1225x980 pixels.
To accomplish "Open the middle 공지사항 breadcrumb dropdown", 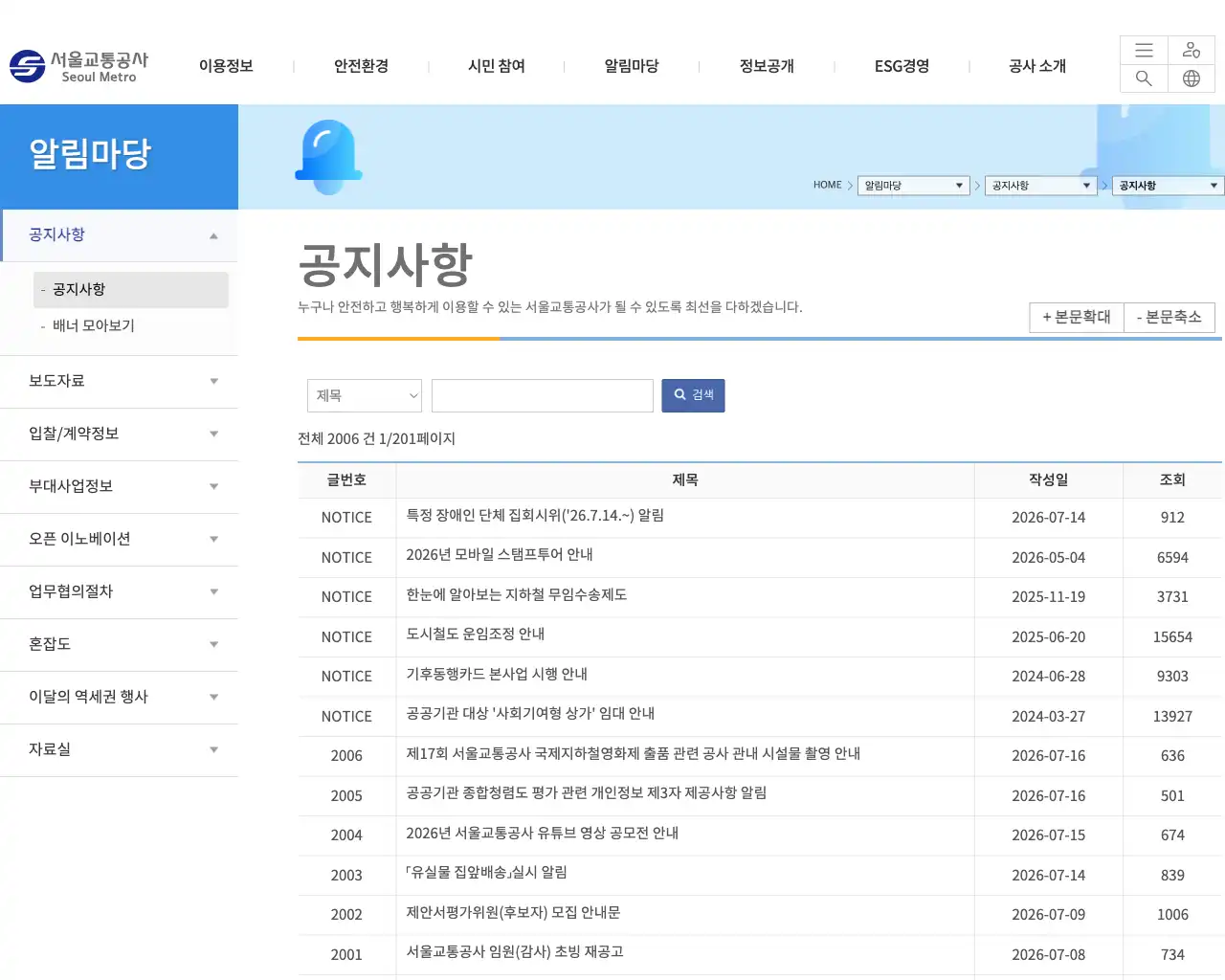I will [1041, 186].
